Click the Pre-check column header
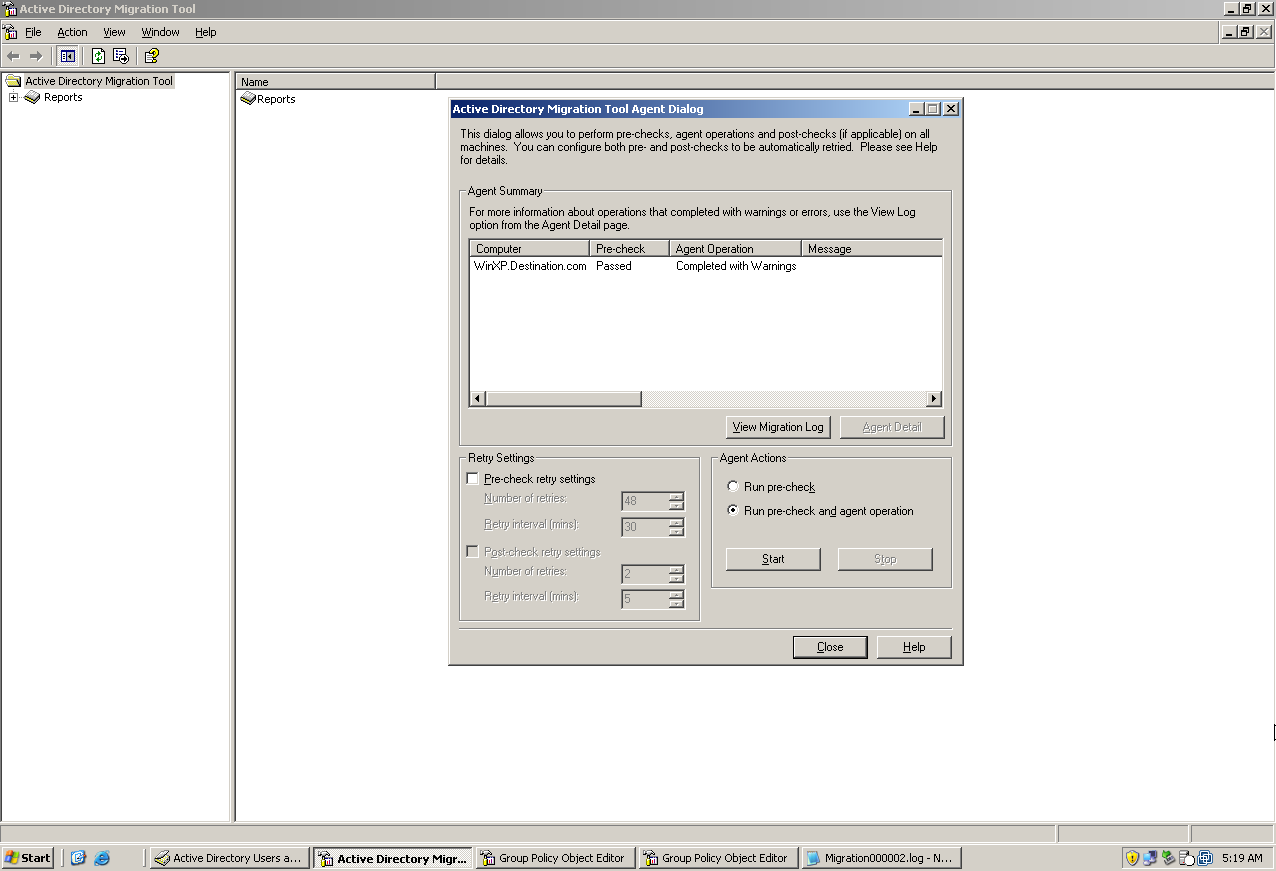 [x=630, y=248]
